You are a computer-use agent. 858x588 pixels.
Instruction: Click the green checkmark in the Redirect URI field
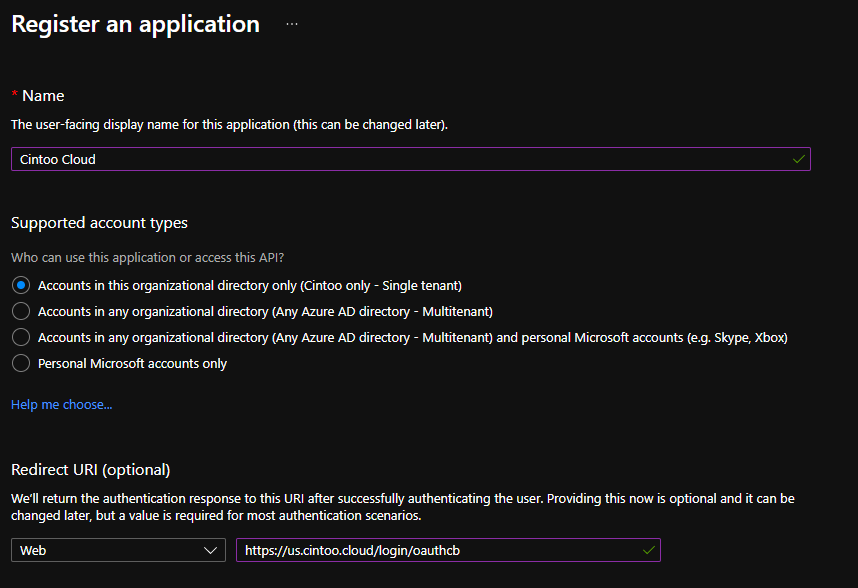point(648,550)
